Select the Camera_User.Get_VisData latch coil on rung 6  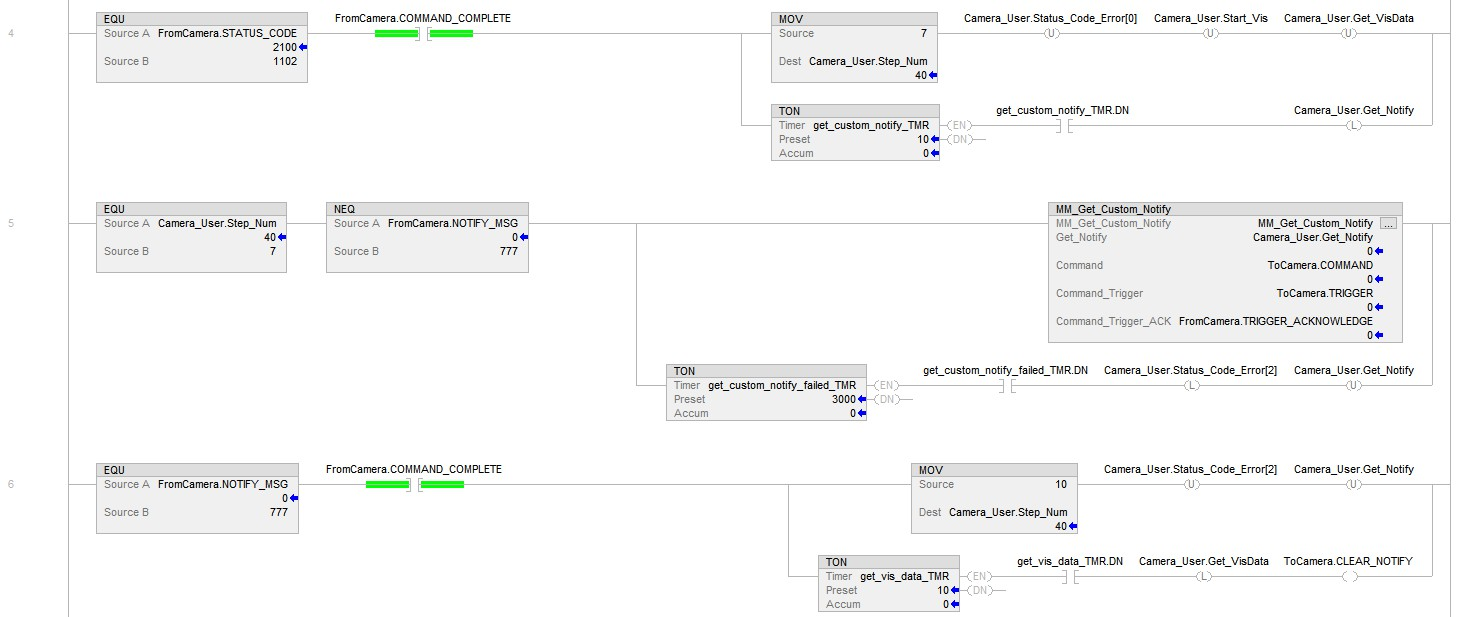pyautogui.click(x=1203, y=577)
